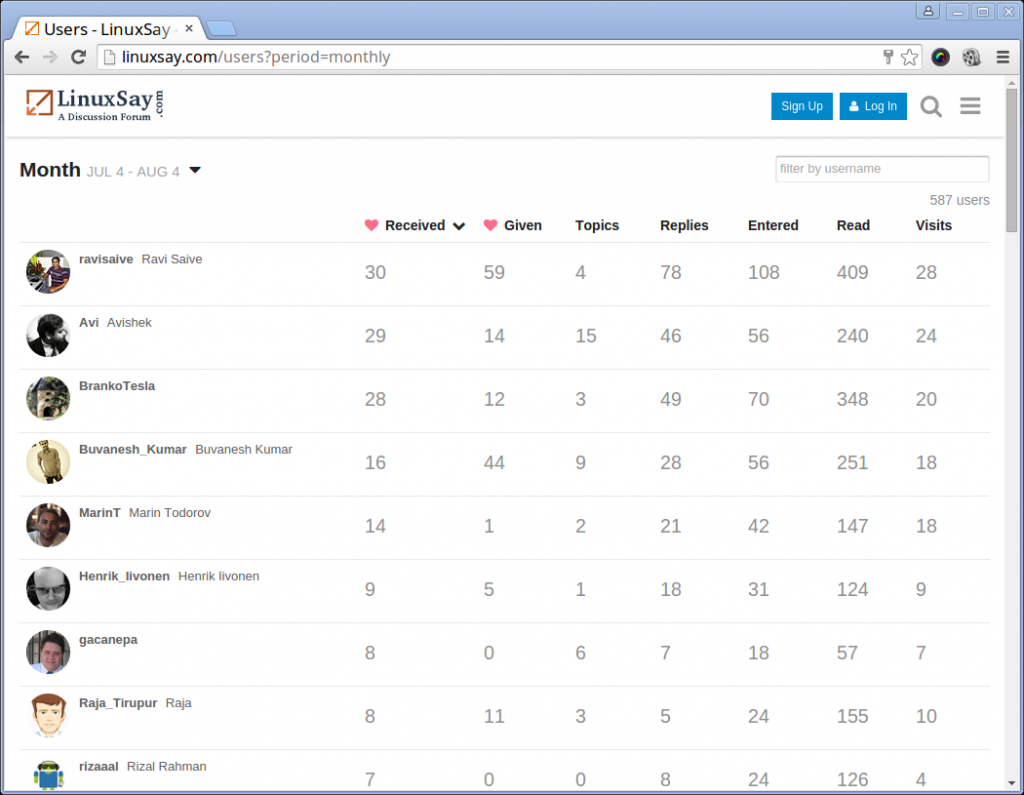
Task: Open the hamburger menu in site header
Action: tap(970, 106)
